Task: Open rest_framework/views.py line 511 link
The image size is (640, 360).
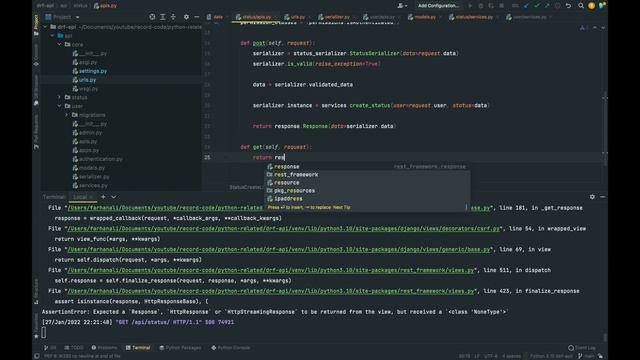Action: click(271, 270)
